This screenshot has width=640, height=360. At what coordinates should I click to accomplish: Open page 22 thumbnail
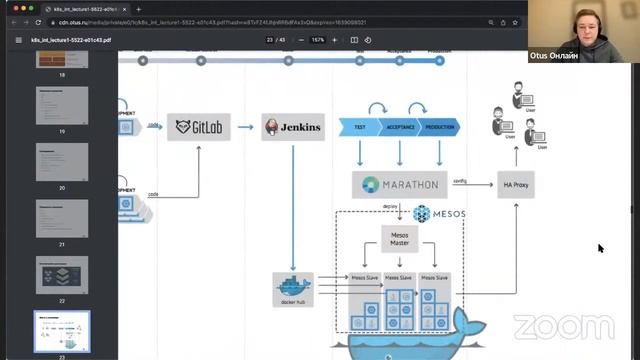pos(62,275)
